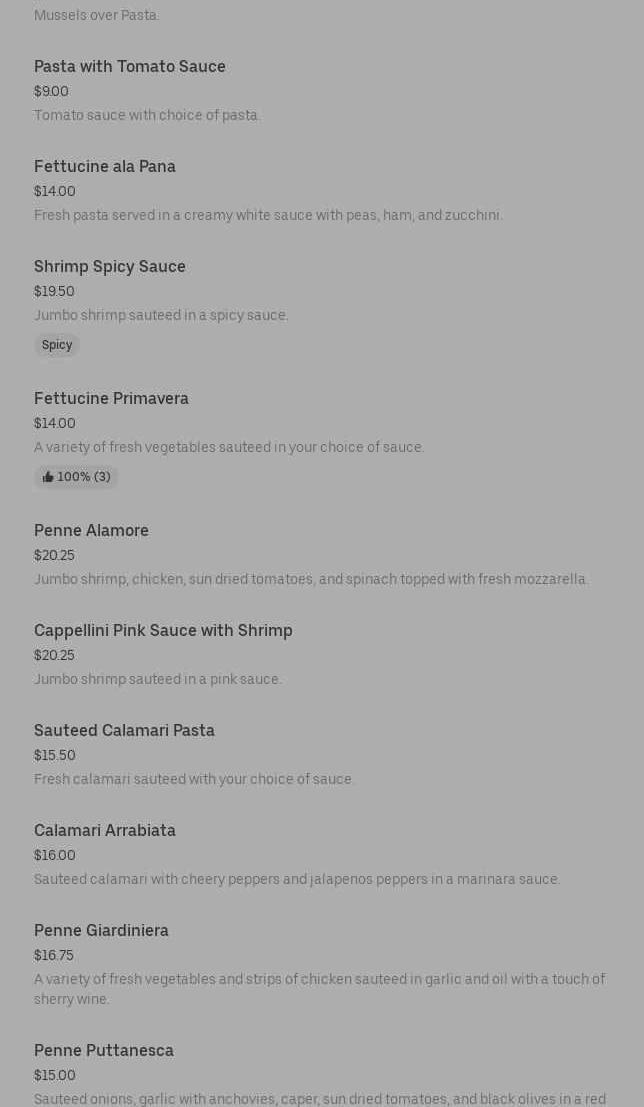Select Fettucine ala Pana menu item
This screenshot has height=1107, width=644.
105,167
